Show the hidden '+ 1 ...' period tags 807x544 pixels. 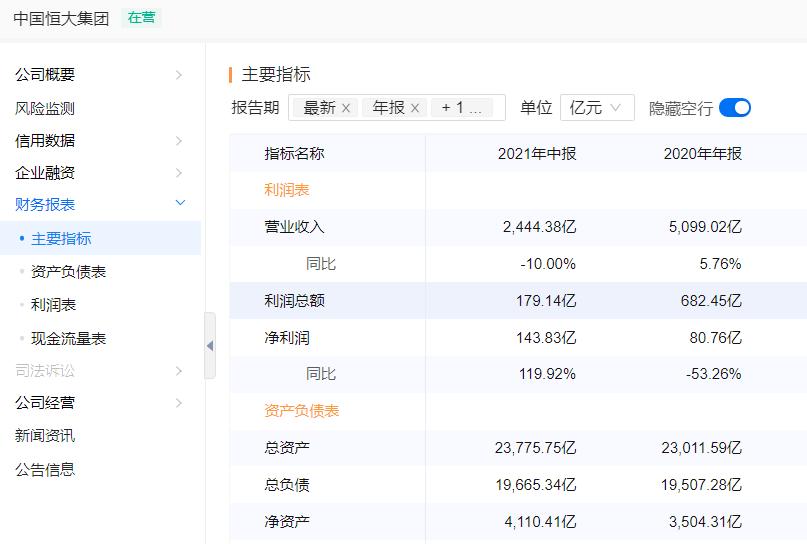(462, 108)
